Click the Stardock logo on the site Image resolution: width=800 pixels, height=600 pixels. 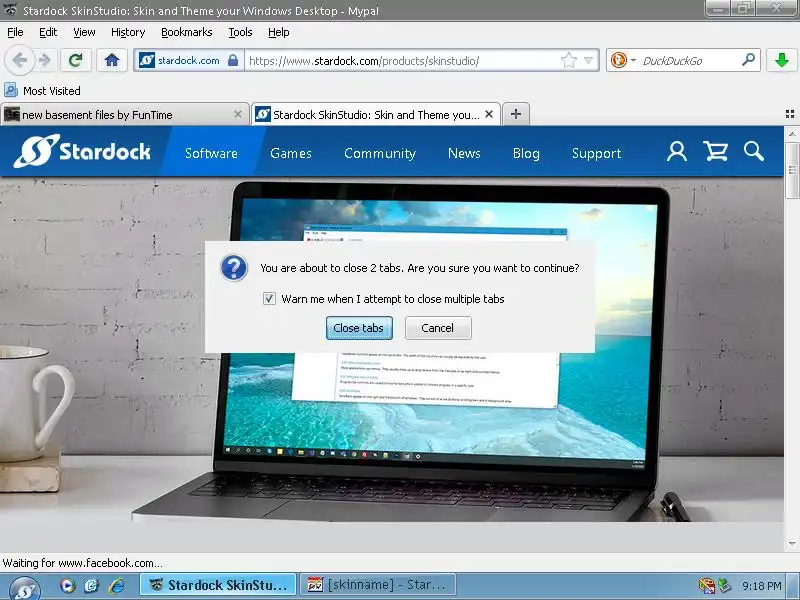(x=83, y=152)
